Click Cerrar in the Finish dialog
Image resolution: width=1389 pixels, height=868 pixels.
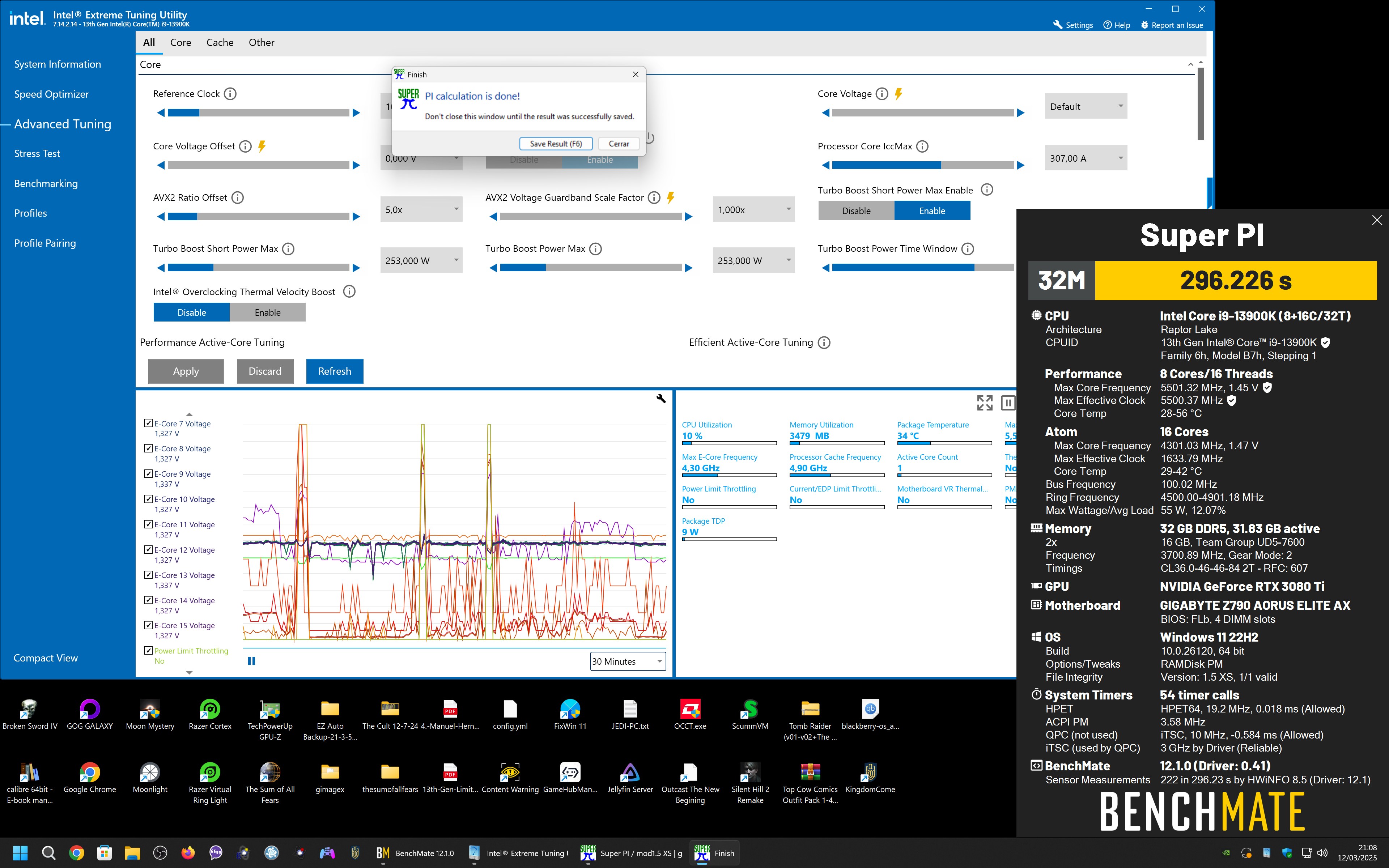click(x=619, y=144)
